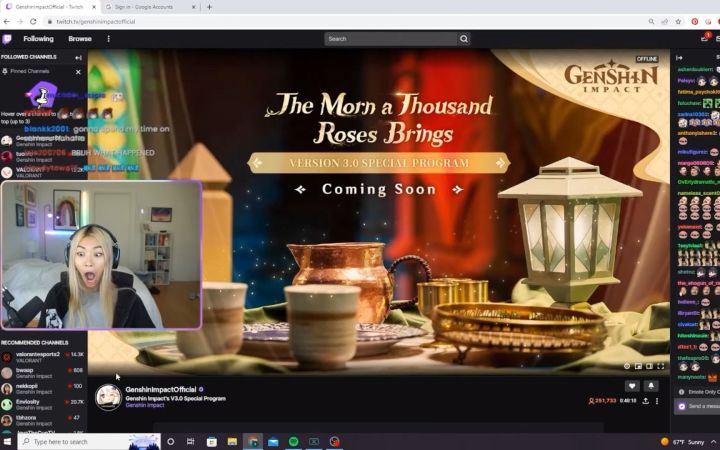Open the GenshinImpactOfficial channel name link
The image size is (720, 450).
[161, 389]
